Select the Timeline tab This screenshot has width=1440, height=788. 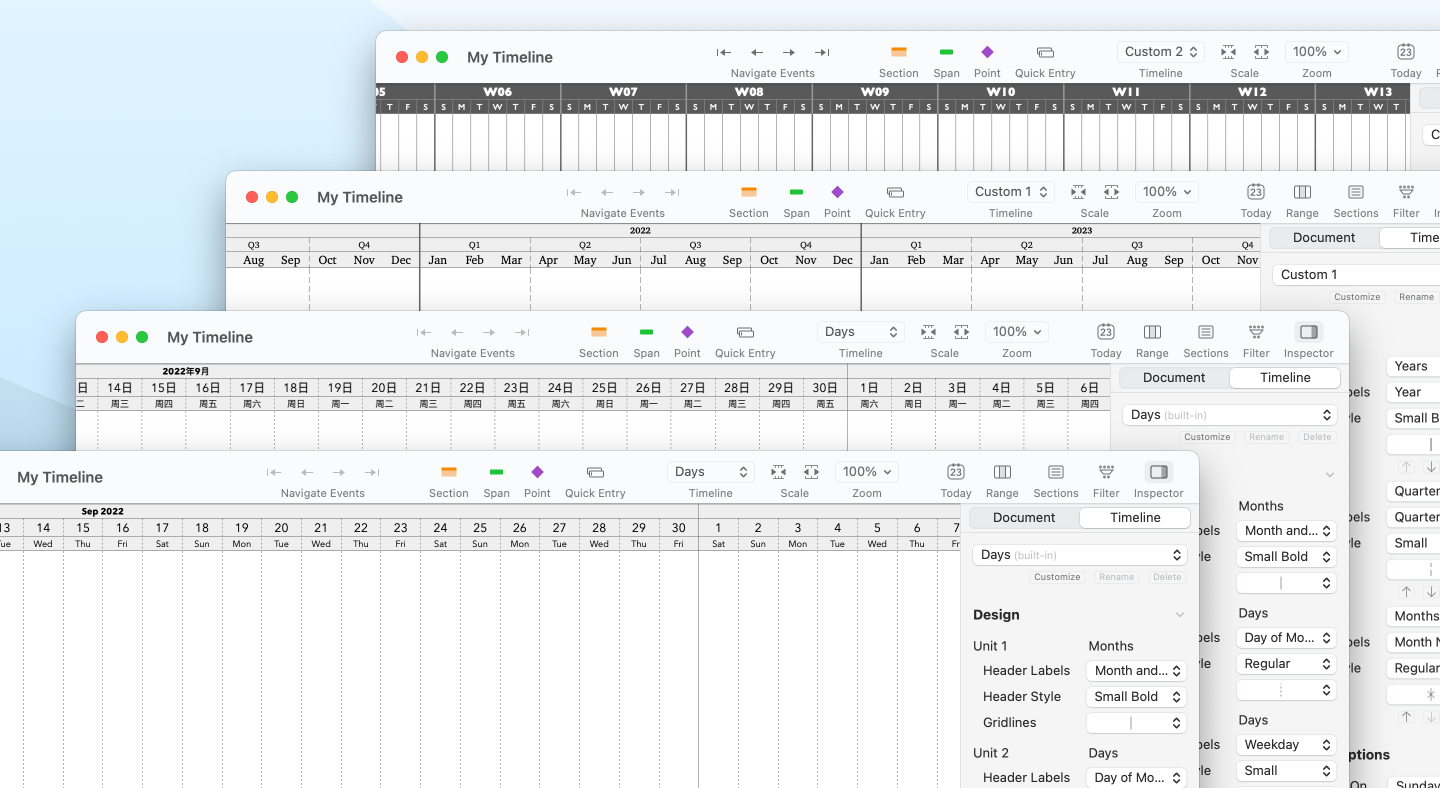(1134, 517)
